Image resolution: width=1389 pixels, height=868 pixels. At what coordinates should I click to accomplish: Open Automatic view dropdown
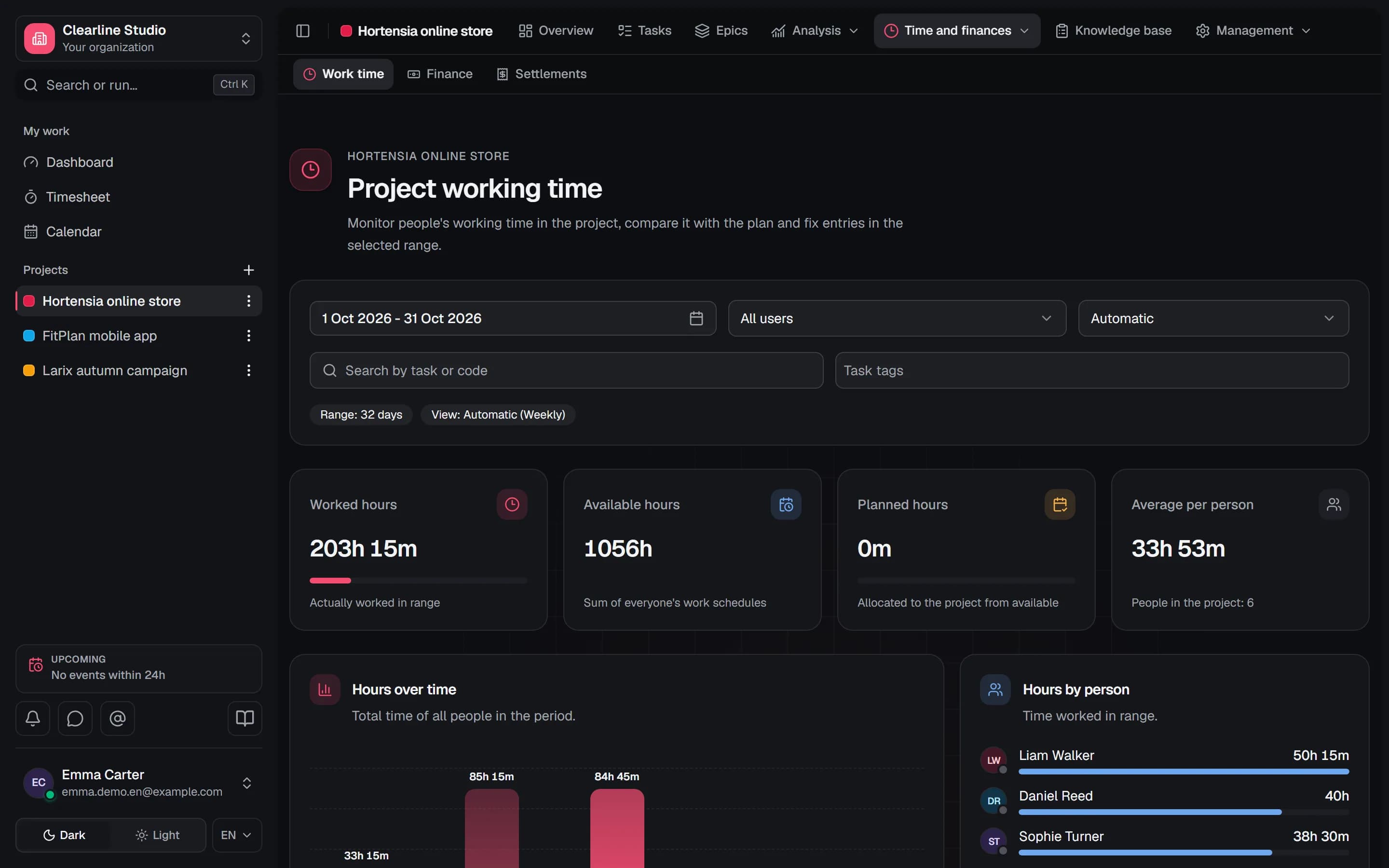tap(1213, 318)
